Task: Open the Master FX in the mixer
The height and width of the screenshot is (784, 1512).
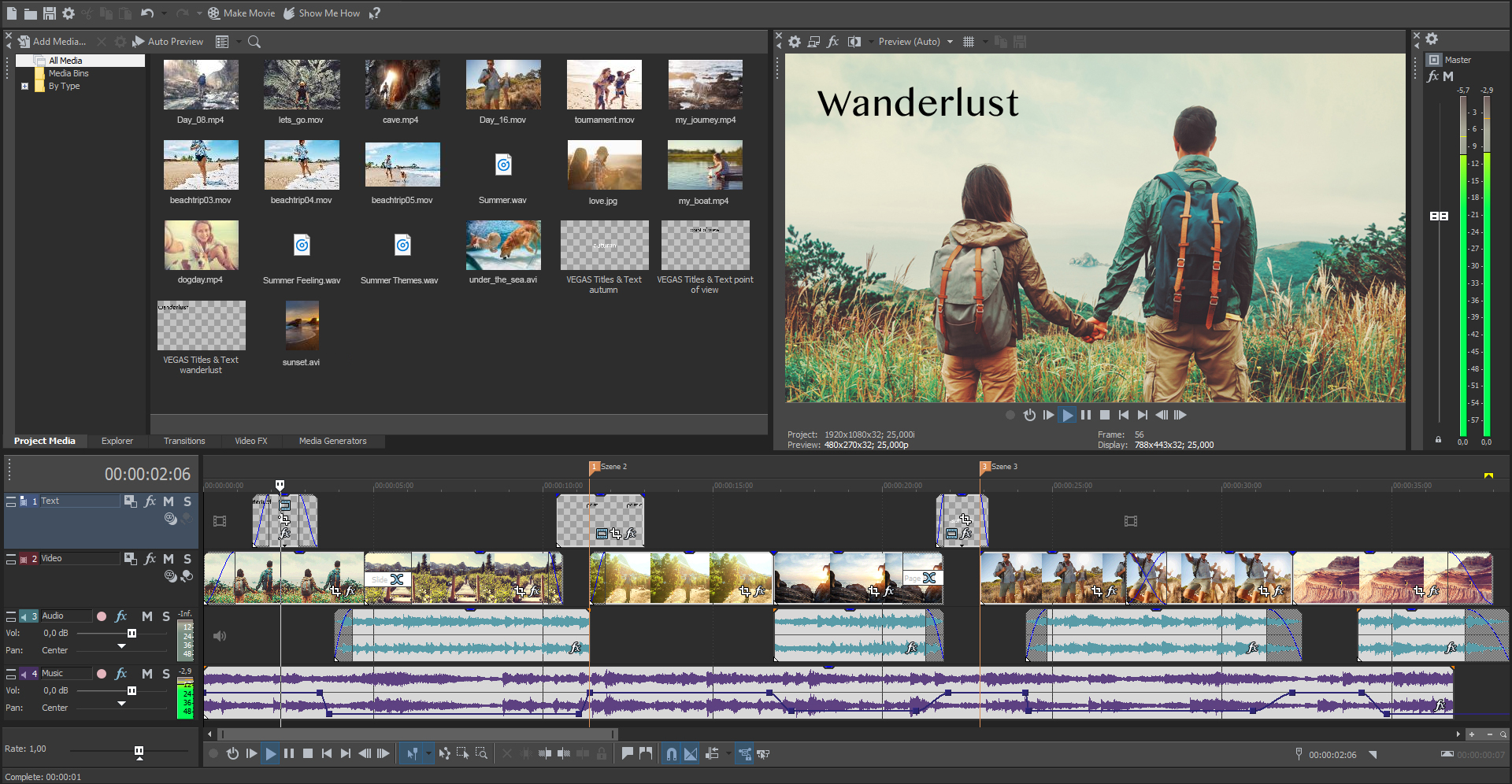Action: pyautogui.click(x=1433, y=76)
